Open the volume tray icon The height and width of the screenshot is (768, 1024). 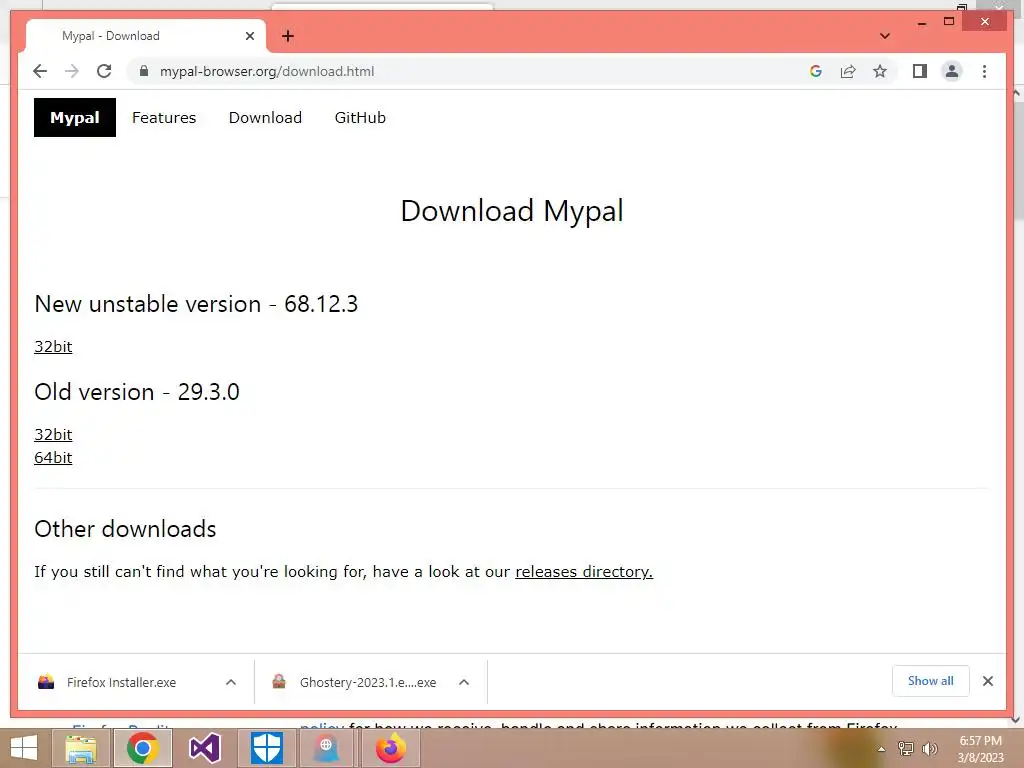929,749
